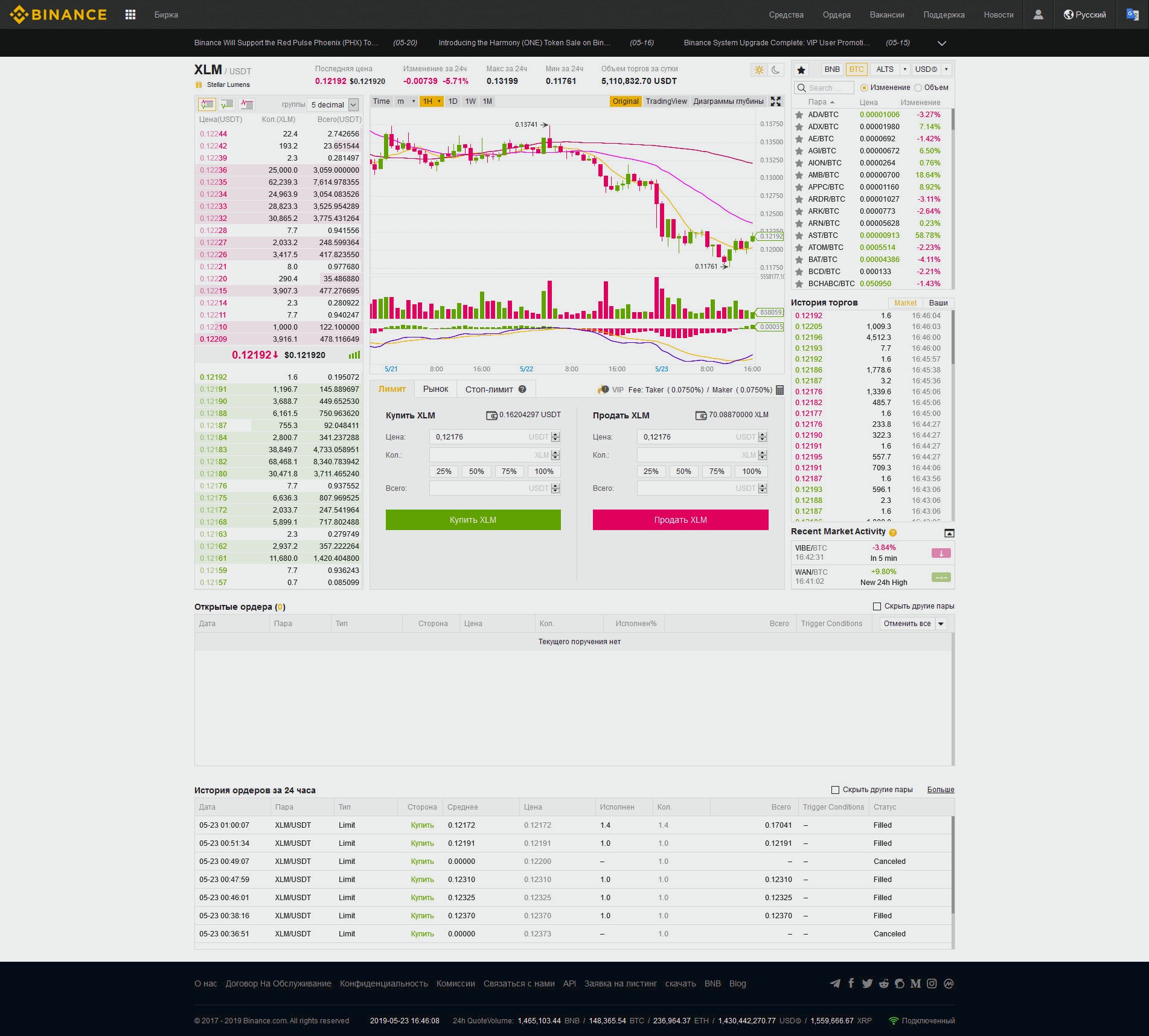Image resolution: width=1149 pixels, height=1036 pixels.
Task: Focus the buy Кол. quantity field
Action: point(494,455)
